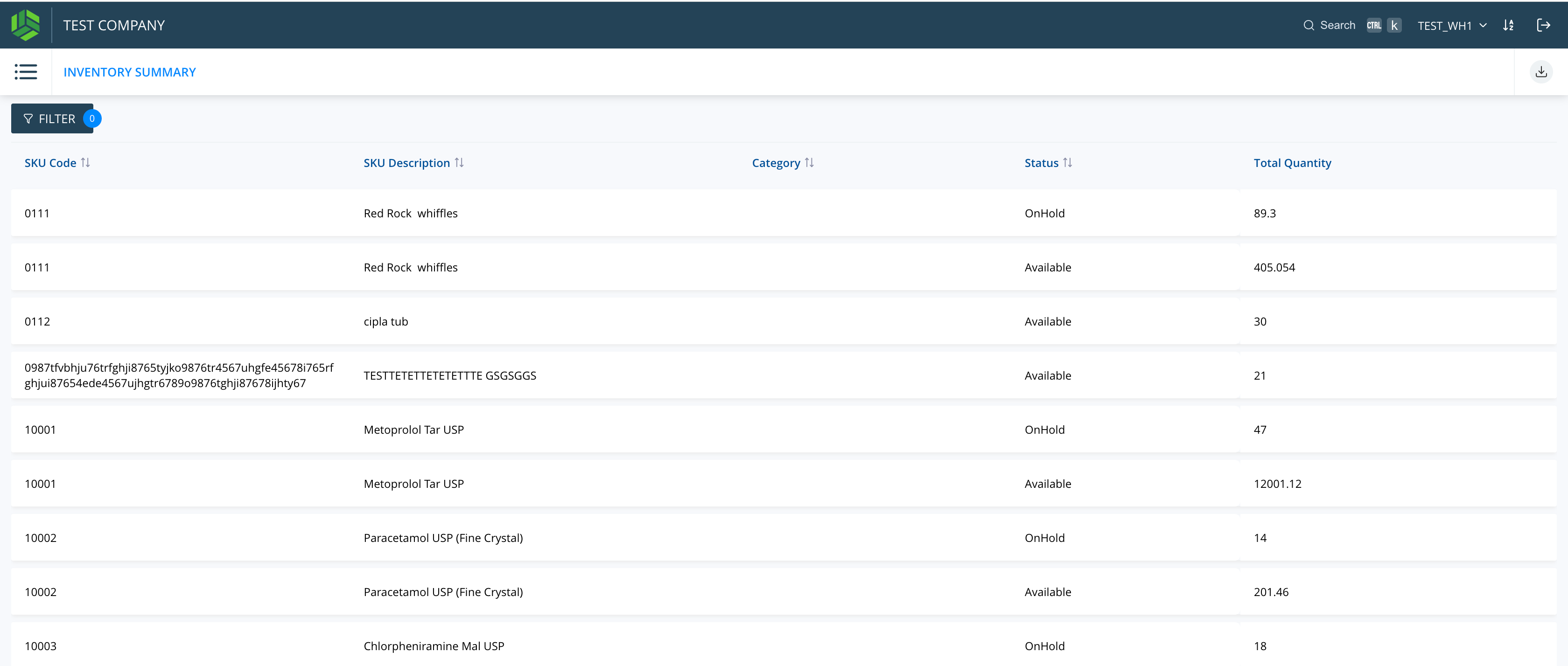Viewport: 1568px width, 666px height.
Task: Sort table by Category arrows
Action: pos(809,162)
